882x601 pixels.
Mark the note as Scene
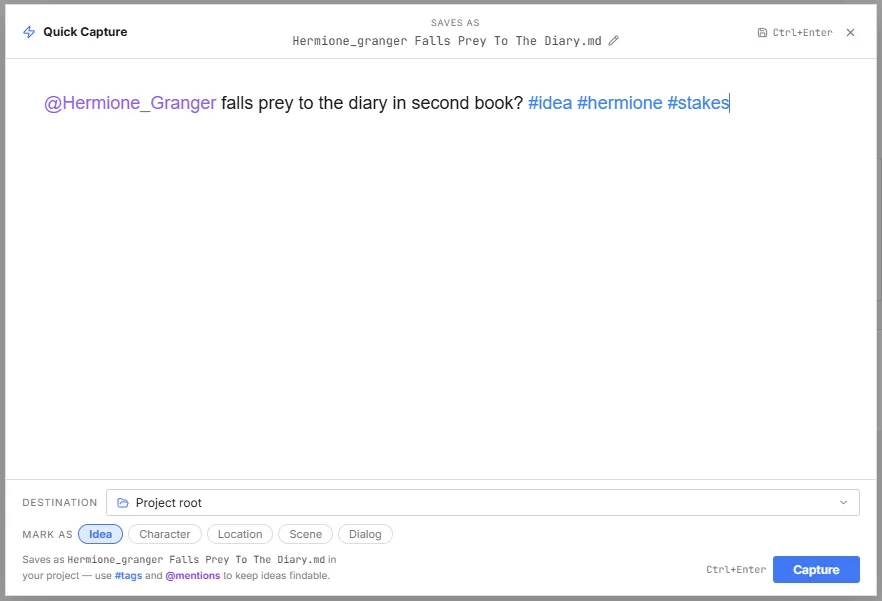click(305, 534)
